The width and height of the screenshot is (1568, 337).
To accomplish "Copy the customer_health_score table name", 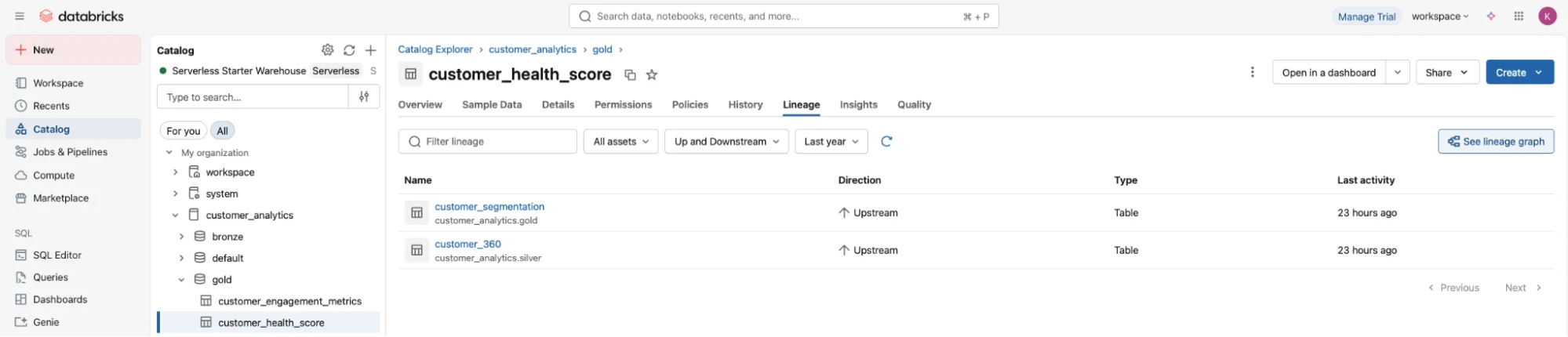I will tap(630, 75).
